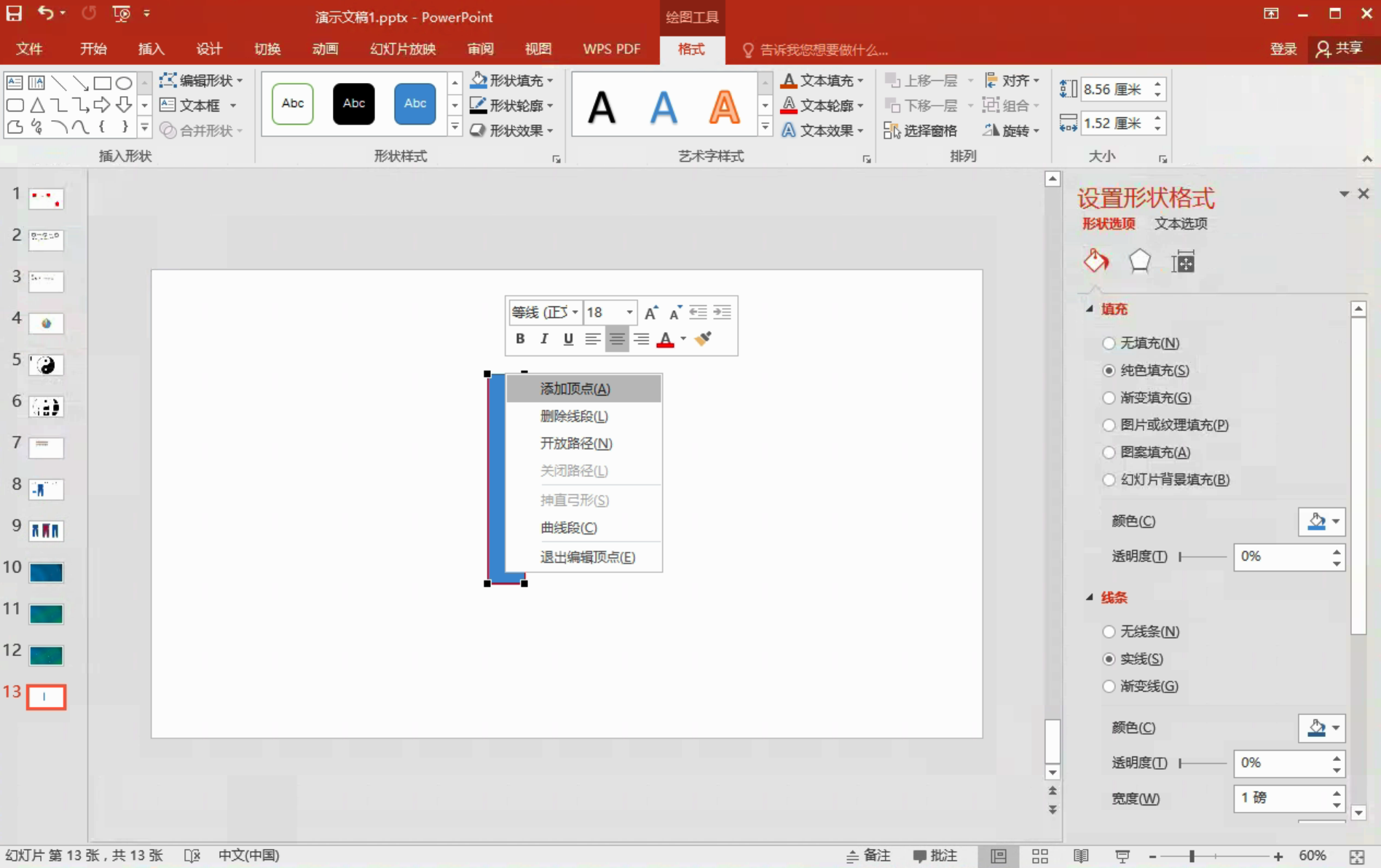Align text right in mini toolbar

click(641, 339)
